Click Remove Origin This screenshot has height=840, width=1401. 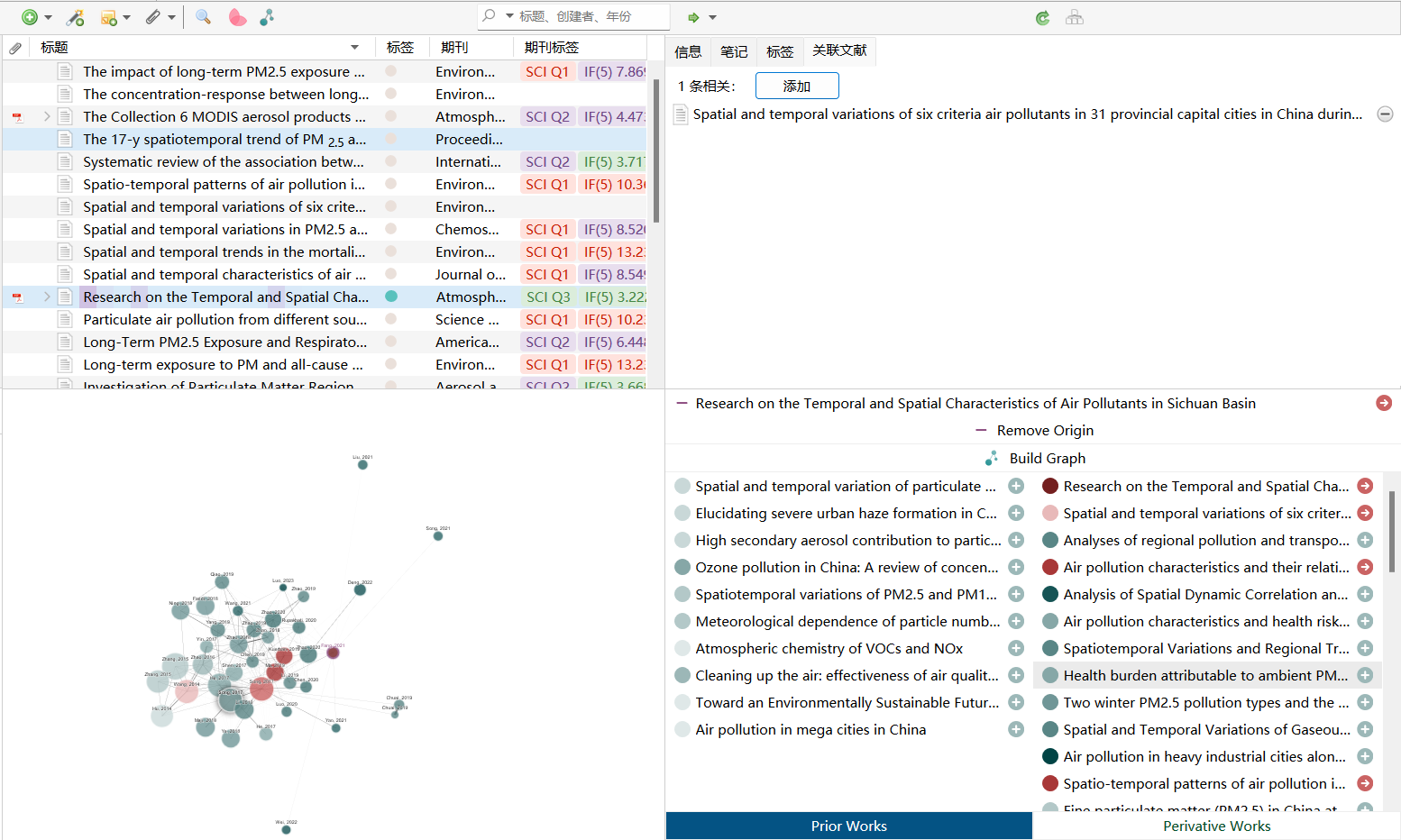pos(1034,430)
